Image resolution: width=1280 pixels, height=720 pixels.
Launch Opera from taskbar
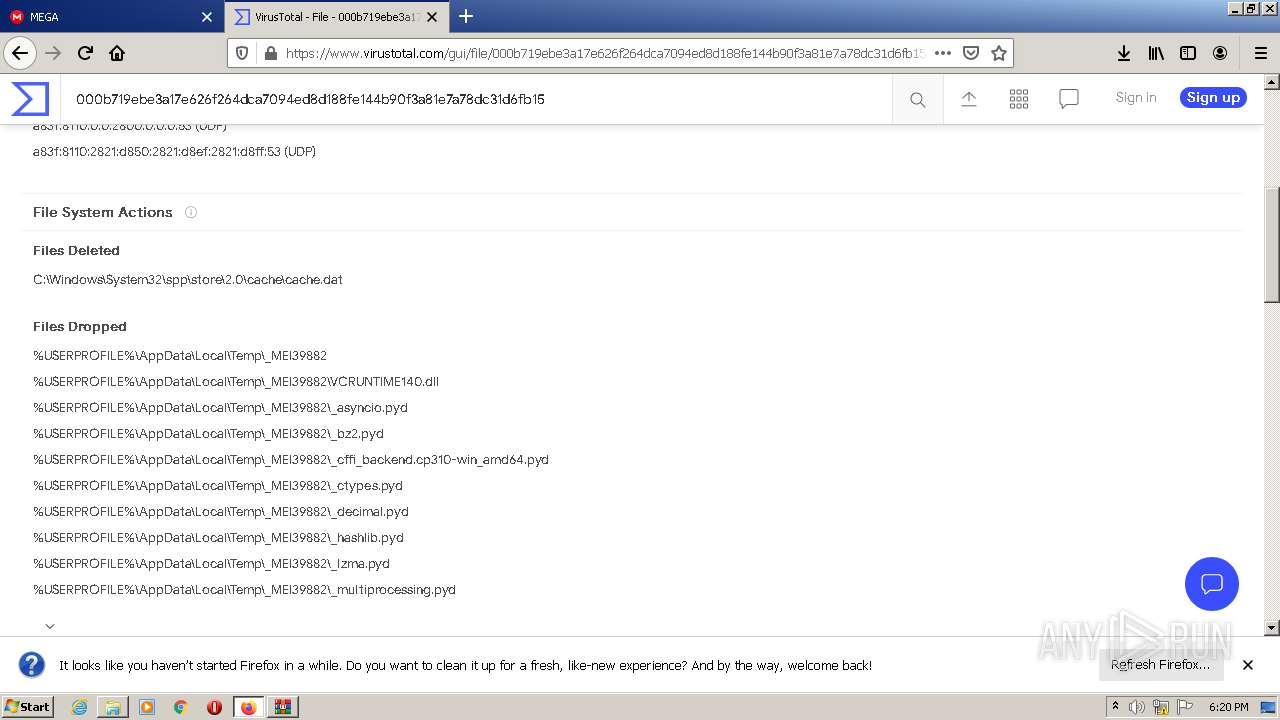click(214, 707)
